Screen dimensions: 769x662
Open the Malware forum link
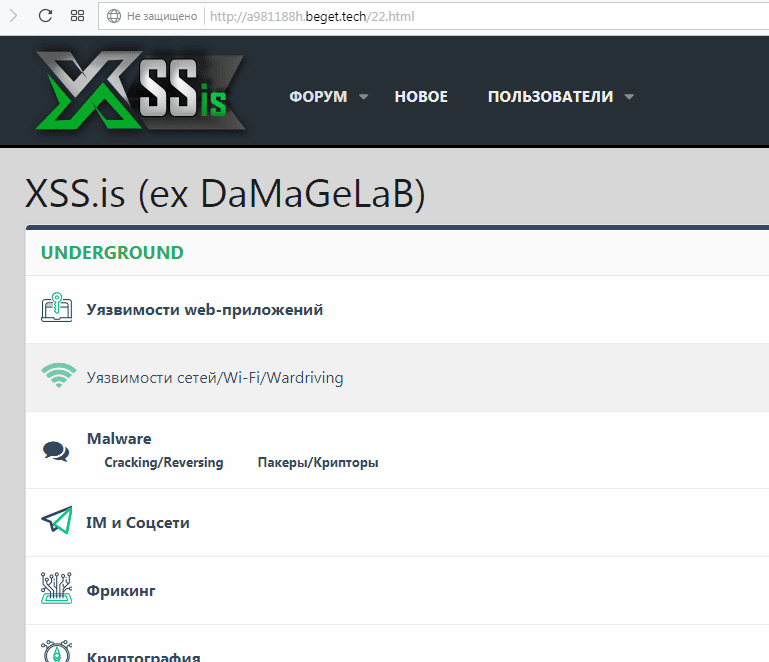coord(119,438)
